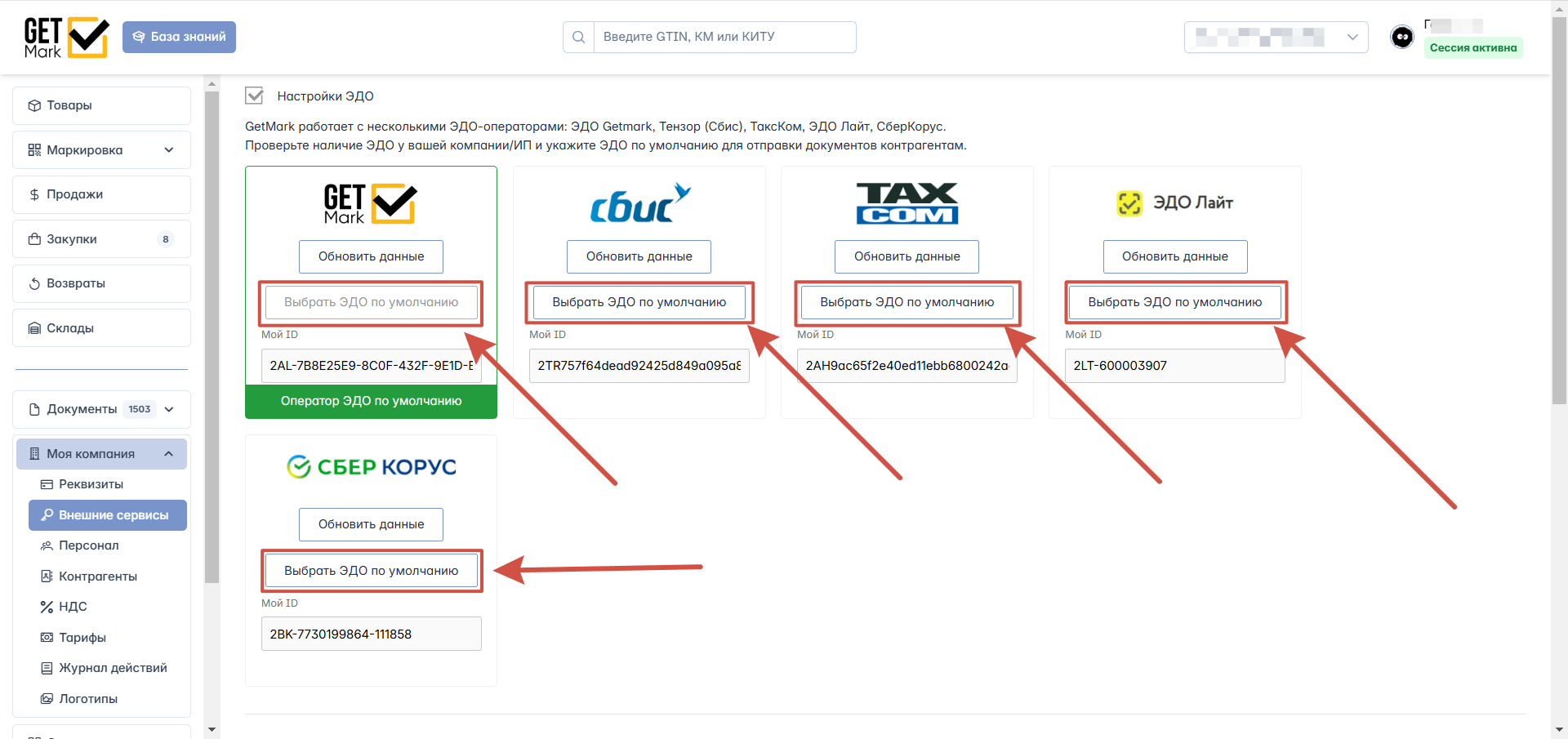Click the Маркировка QR icon
The height and width of the screenshot is (739, 1568).
[x=34, y=149]
